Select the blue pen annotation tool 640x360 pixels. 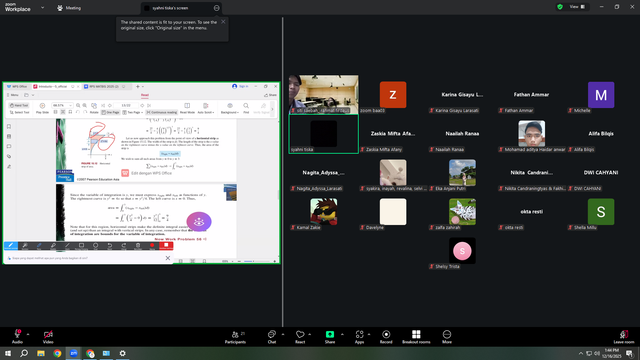point(39,246)
